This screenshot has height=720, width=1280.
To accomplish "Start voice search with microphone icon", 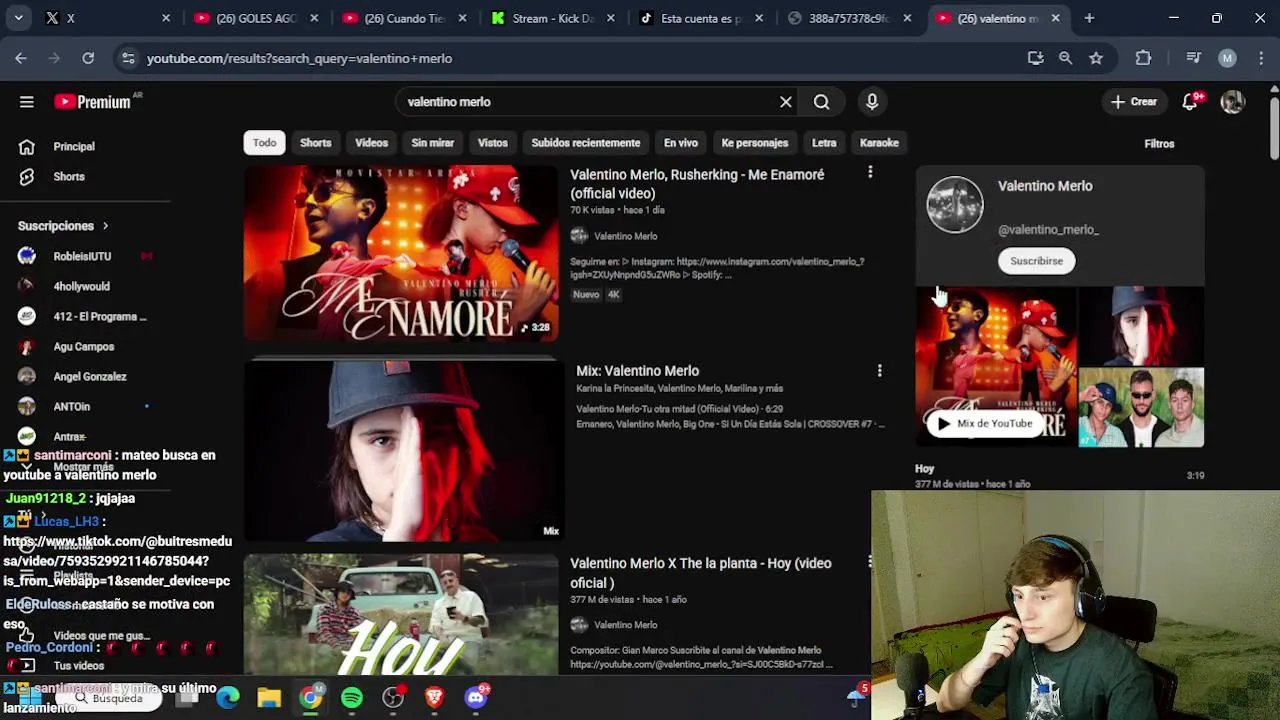I will pos(872,102).
